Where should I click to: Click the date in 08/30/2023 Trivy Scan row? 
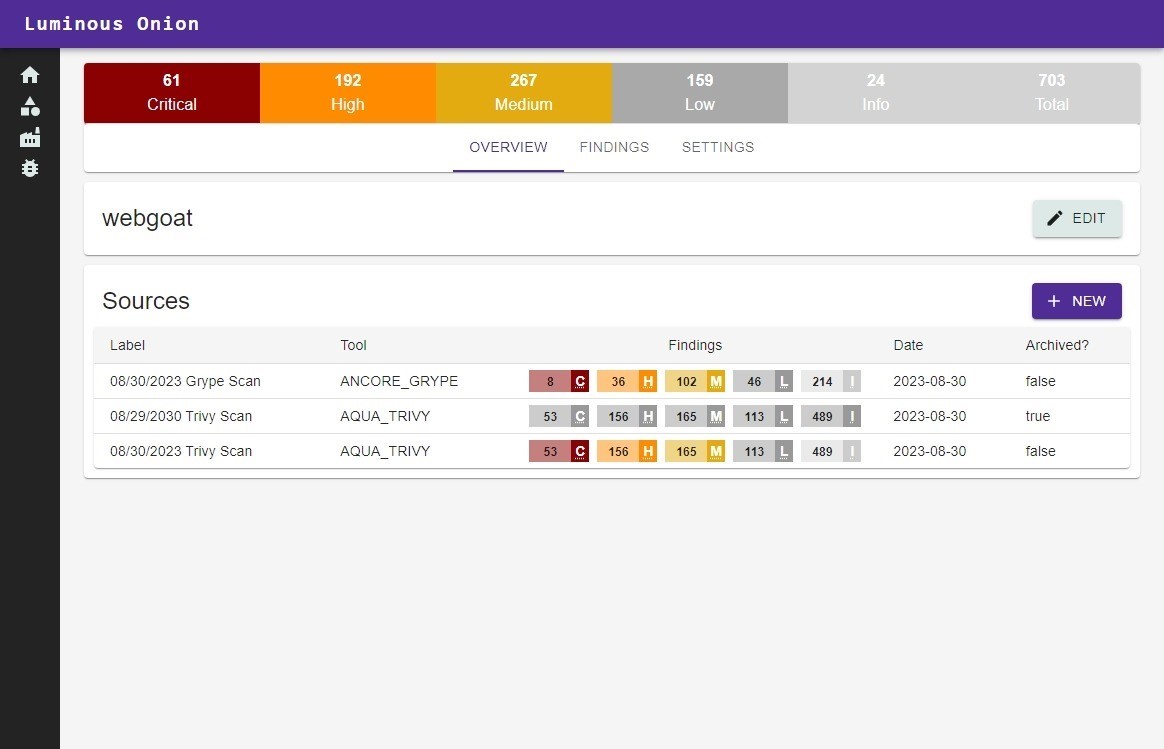tap(929, 451)
